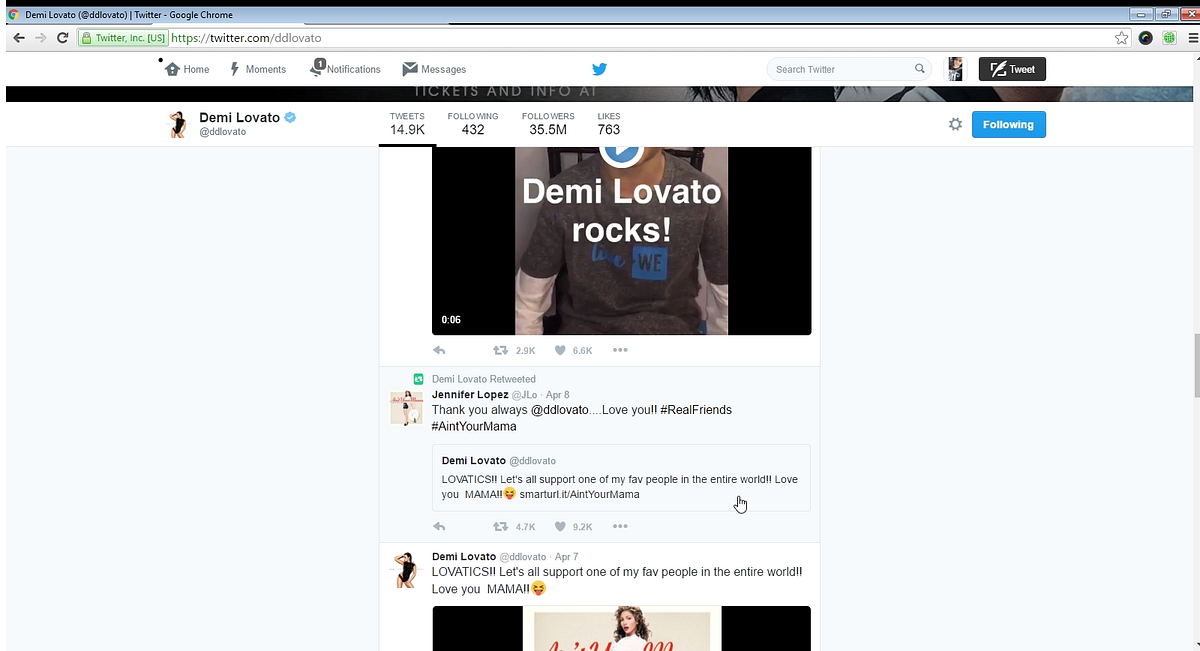Open smarturl.it/AintYourMama link
The width and height of the screenshot is (1200, 651).
point(579,494)
